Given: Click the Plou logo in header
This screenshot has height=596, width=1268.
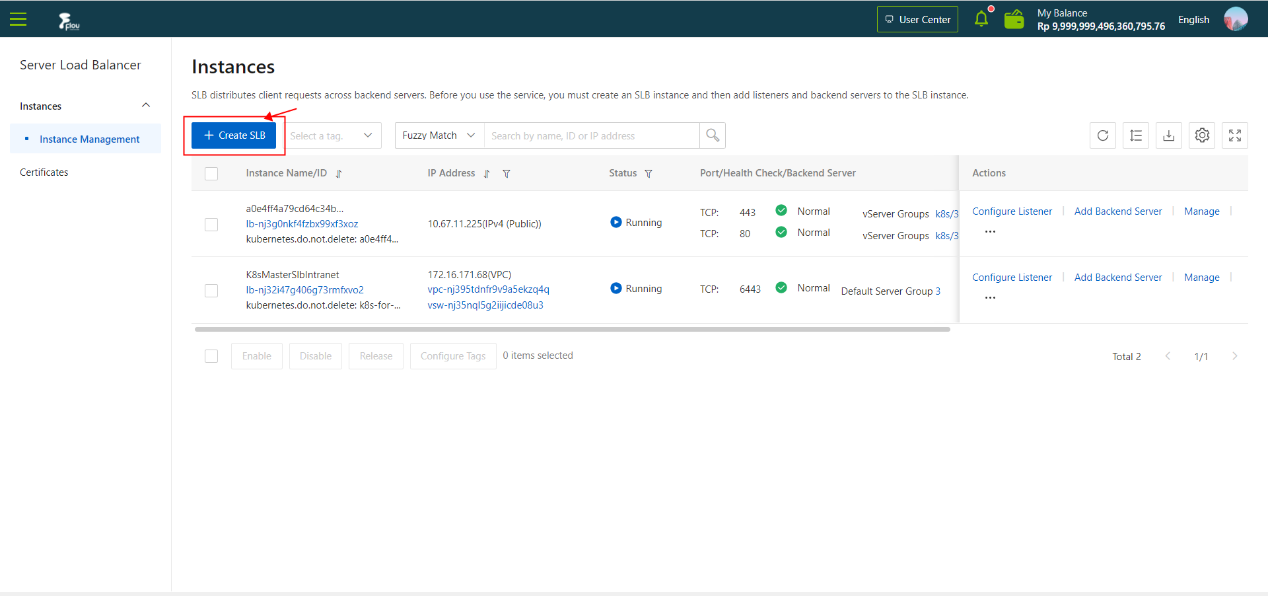Looking at the screenshot, I should [x=68, y=19].
